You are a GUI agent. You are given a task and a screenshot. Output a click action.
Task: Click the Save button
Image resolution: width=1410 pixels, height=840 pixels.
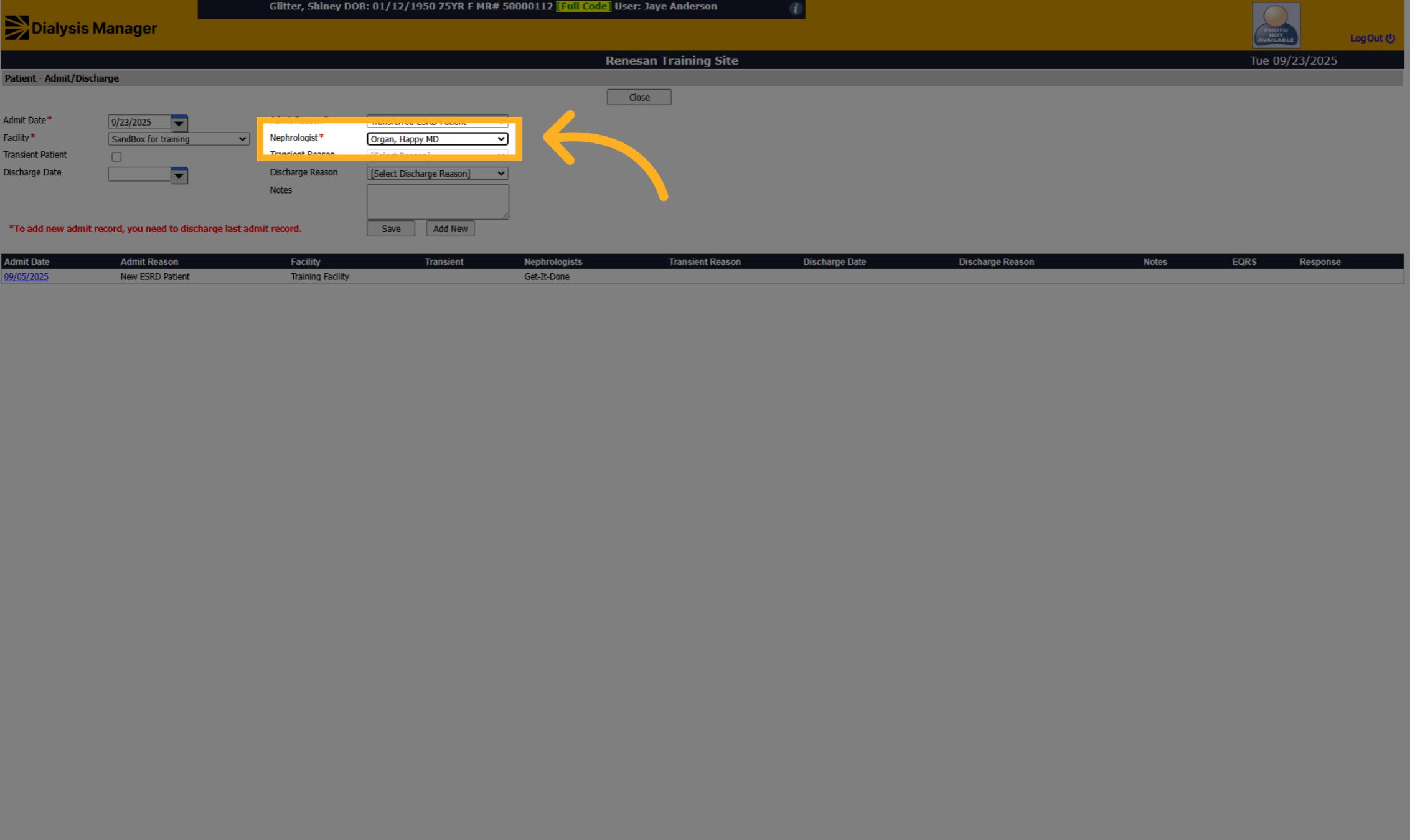click(x=391, y=228)
